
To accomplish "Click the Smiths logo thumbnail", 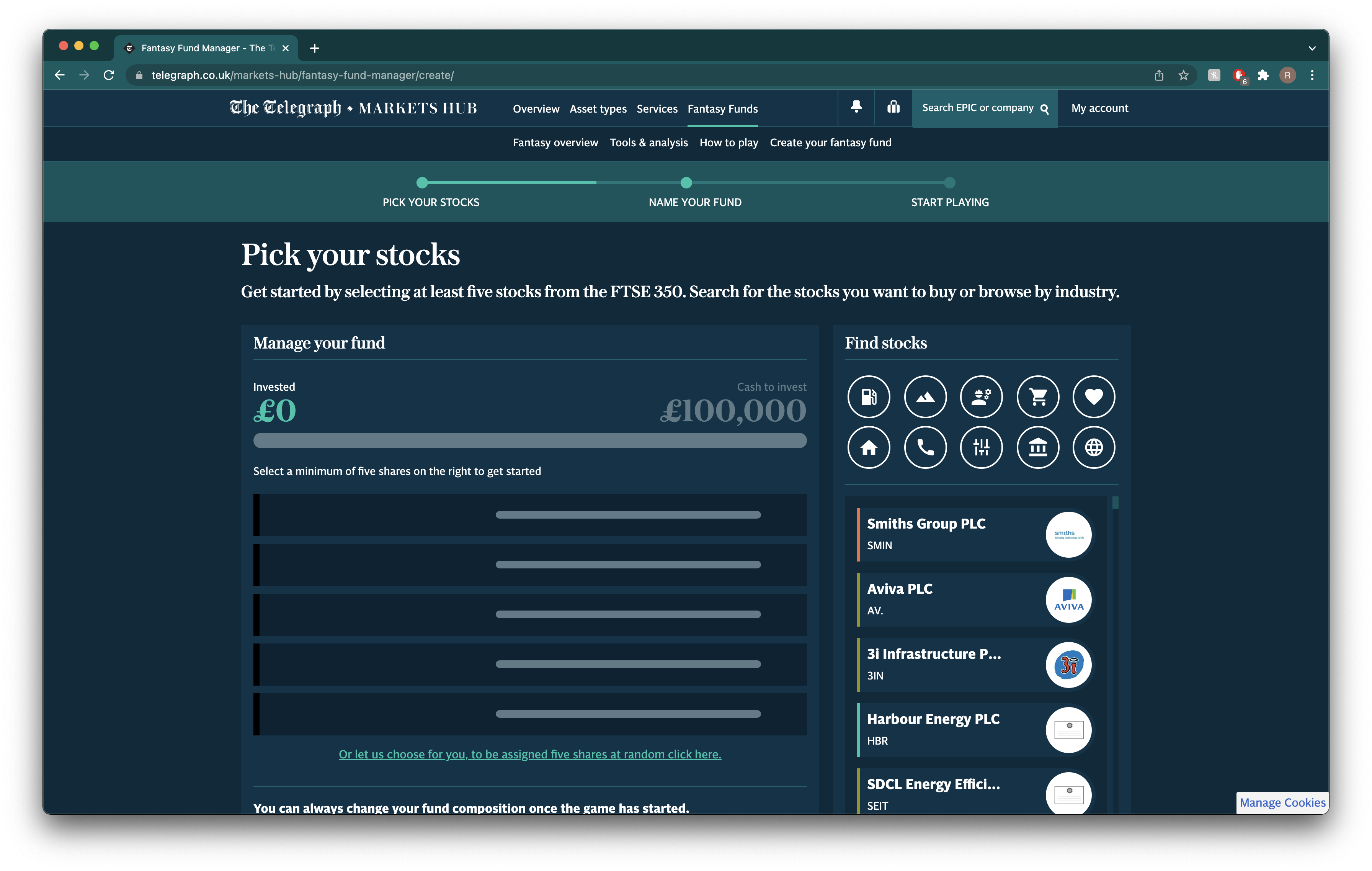I will 1068,535.
